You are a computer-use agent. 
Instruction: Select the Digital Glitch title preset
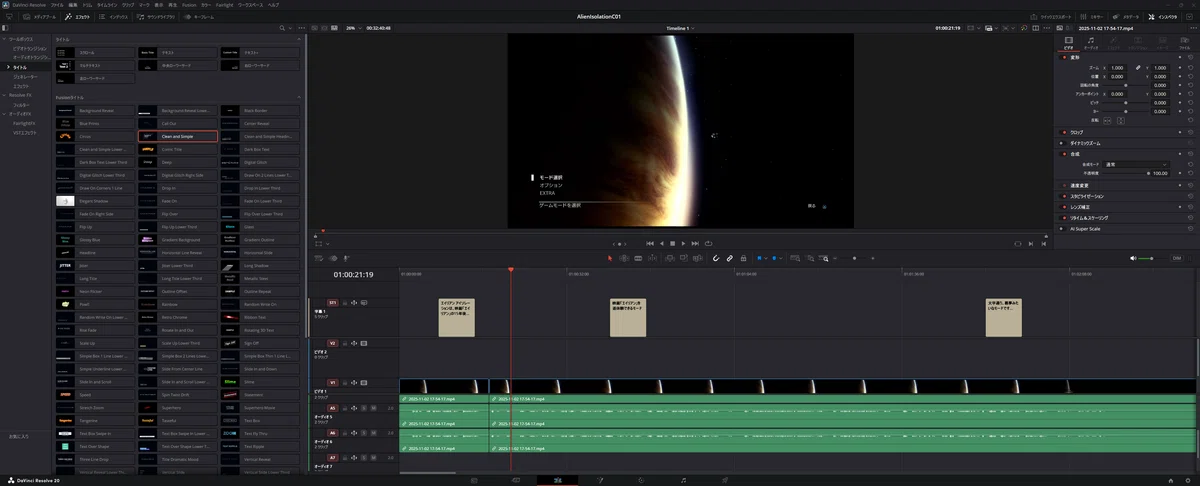point(260,162)
